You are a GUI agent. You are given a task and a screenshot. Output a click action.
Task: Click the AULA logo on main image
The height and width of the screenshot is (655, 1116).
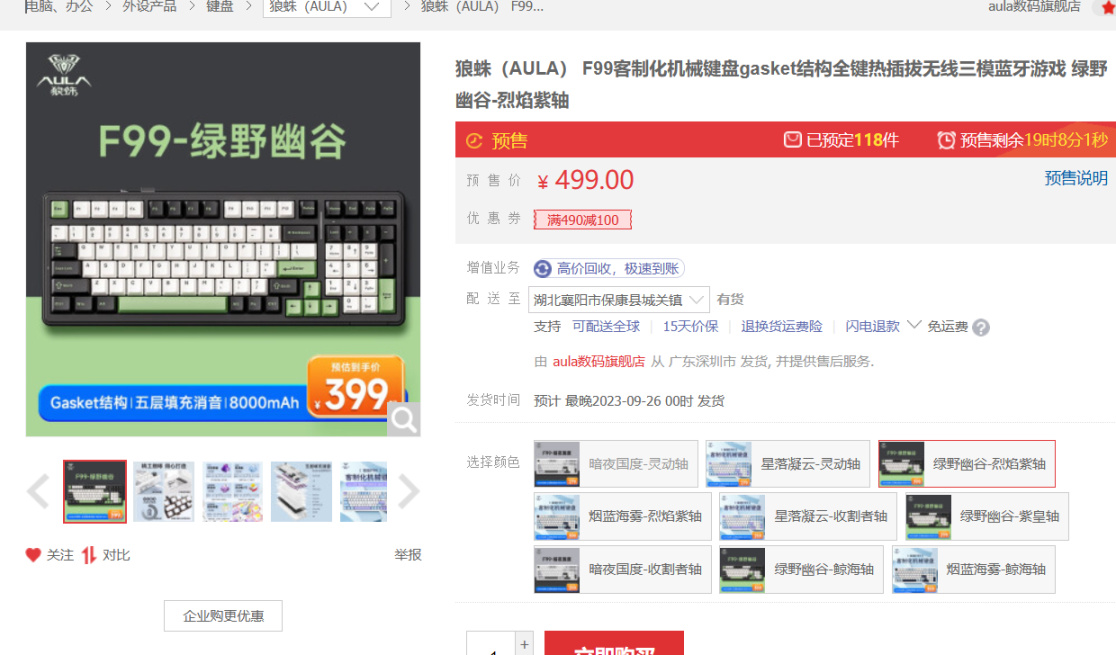(x=64, y=75)
